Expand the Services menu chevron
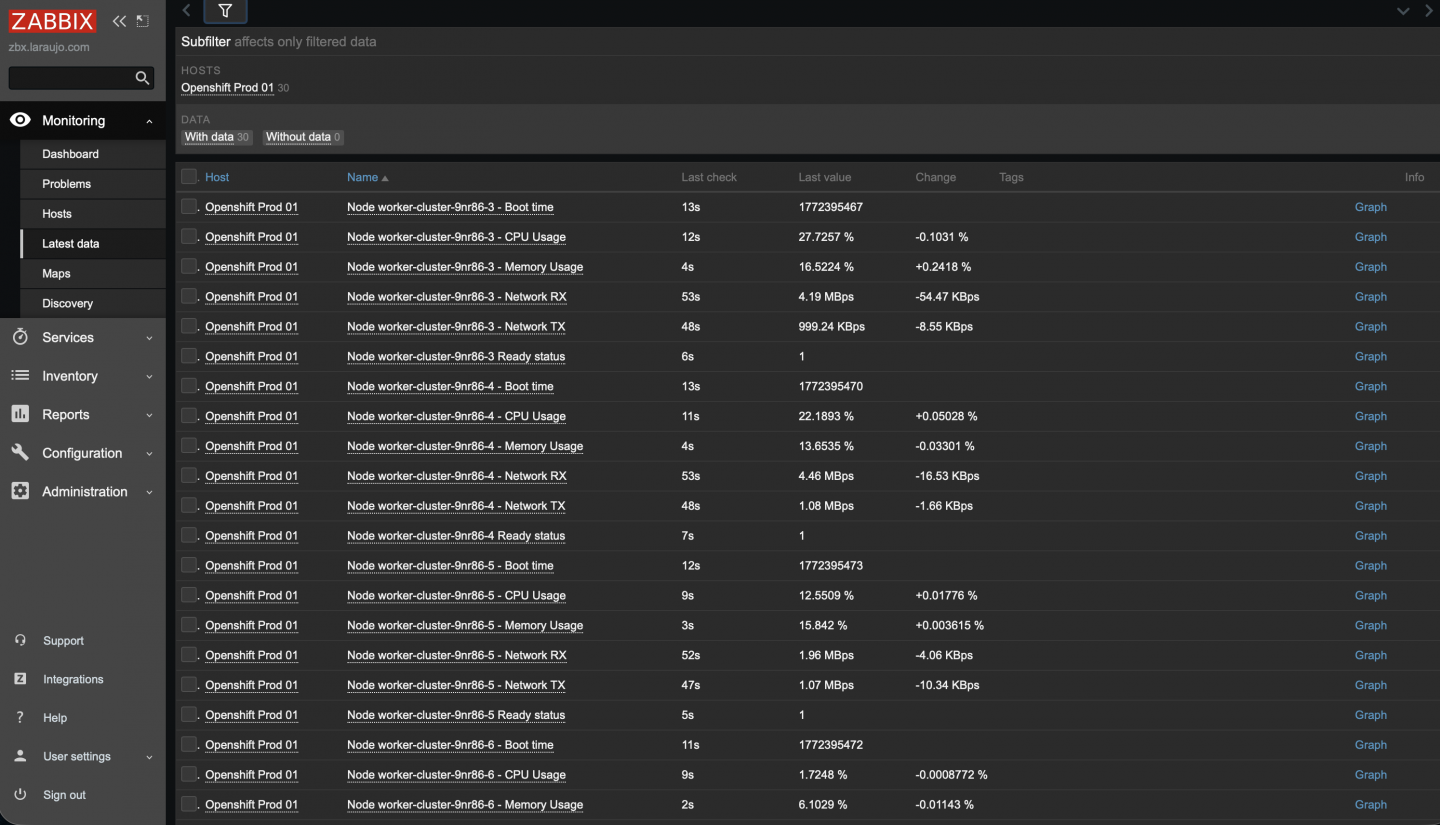The height and width of the screenshot is (825, 1440). pyautogui.click(x=149, y=338)
